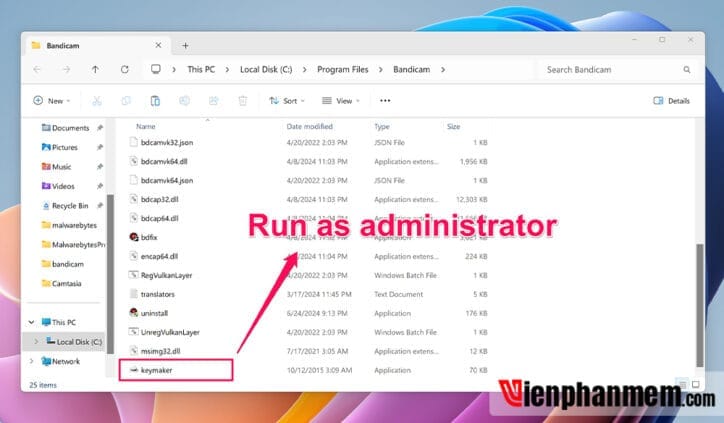Click the file list vertical scrollbar

[x=700, y=306]
